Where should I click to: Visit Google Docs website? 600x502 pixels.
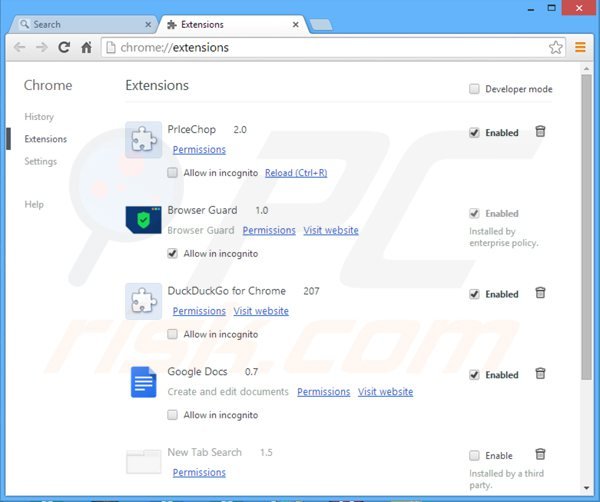coord(386,392)
